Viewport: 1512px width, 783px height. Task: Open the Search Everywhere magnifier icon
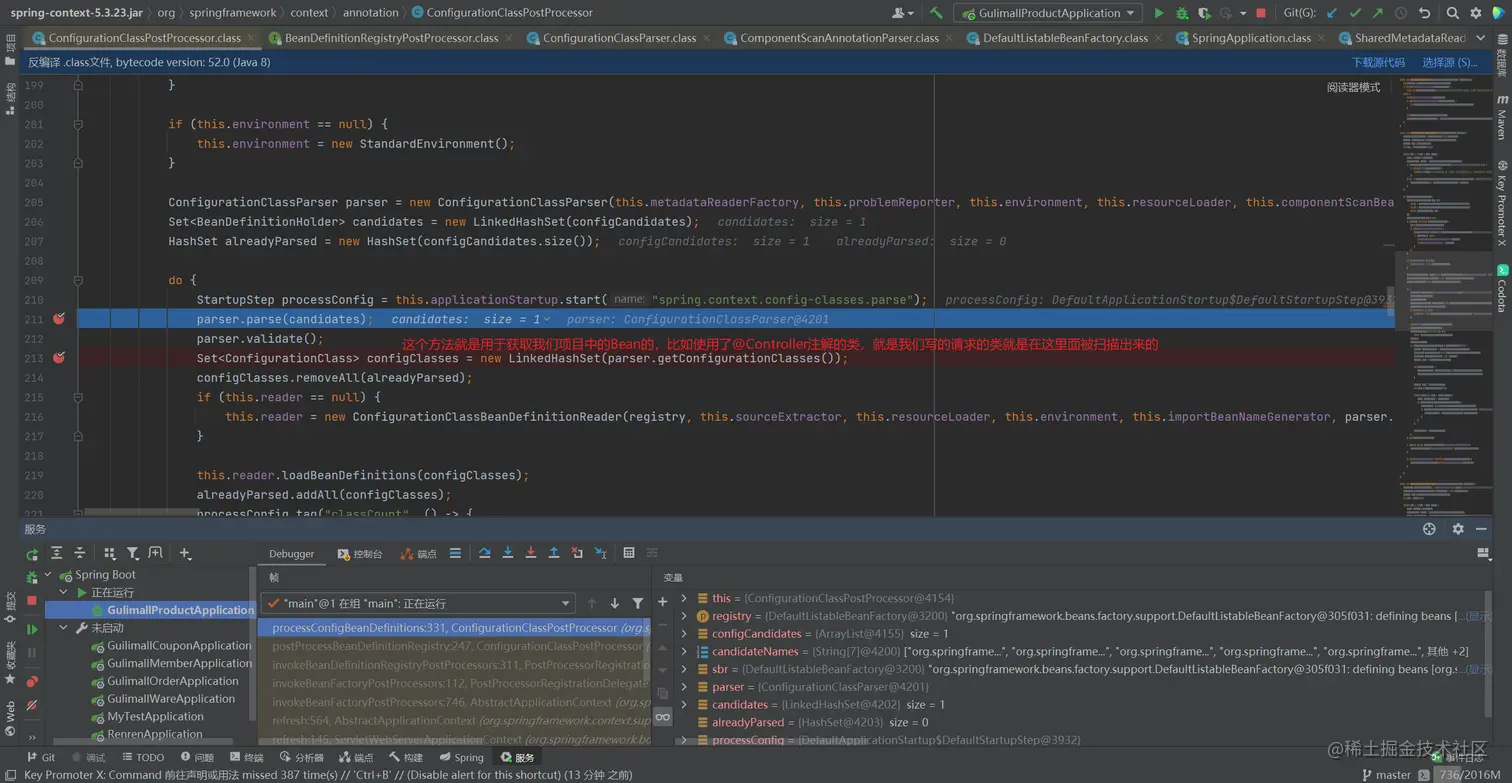tap(1453, 13)
